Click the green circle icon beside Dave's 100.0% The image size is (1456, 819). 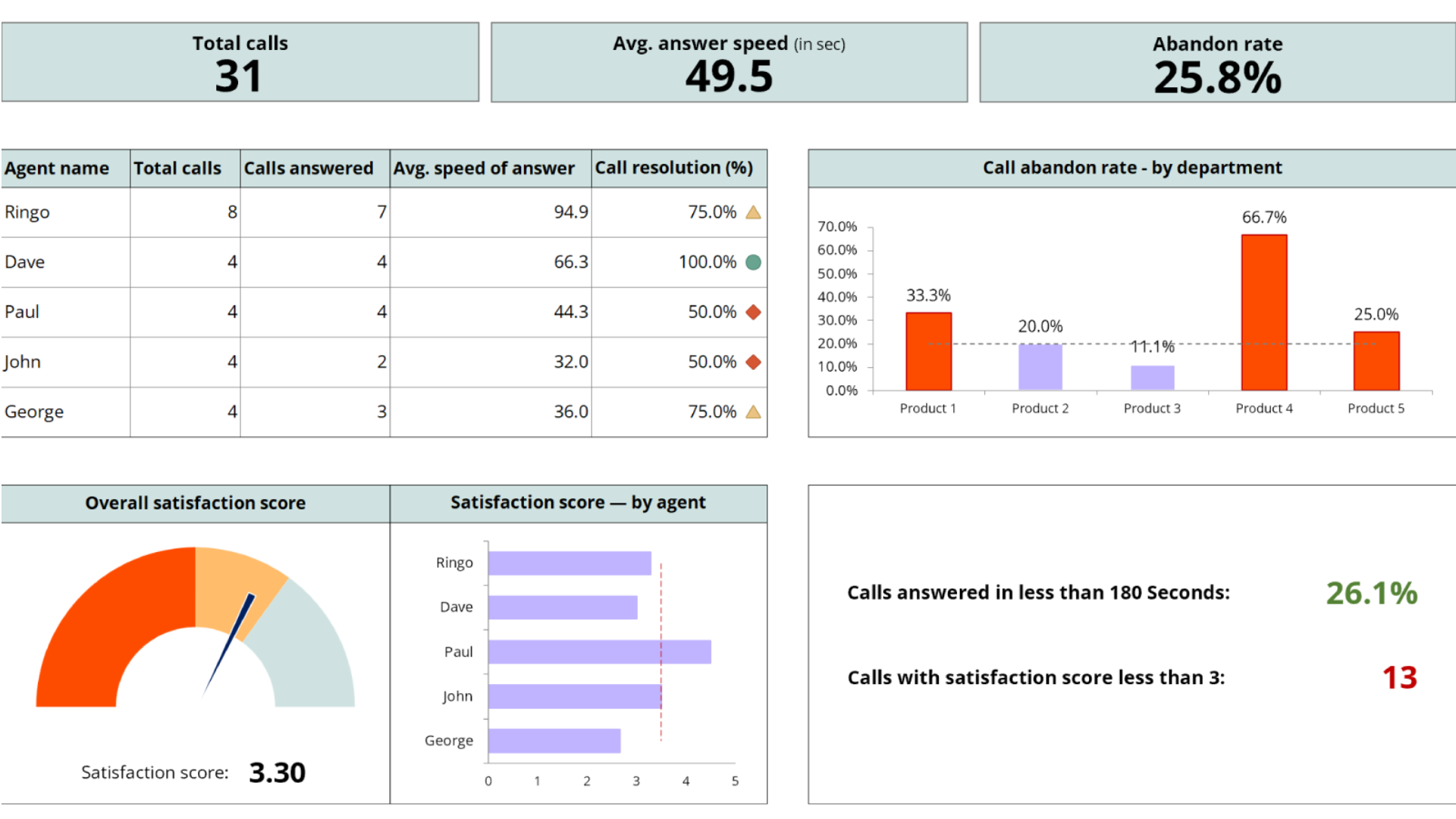coord(753,262)
